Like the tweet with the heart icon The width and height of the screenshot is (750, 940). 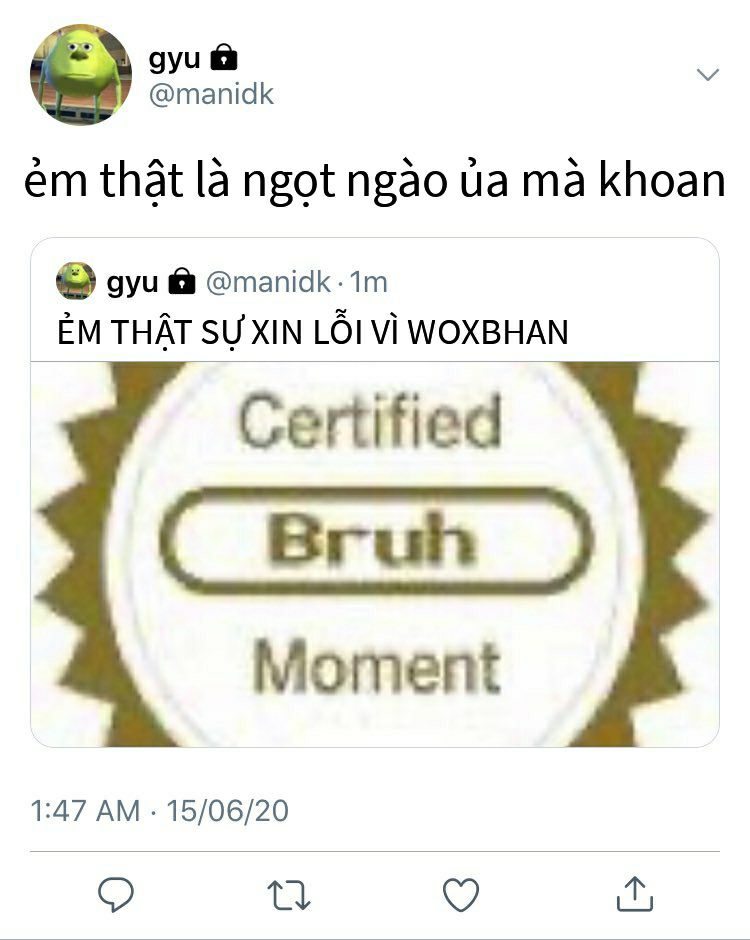coord(460,894)
